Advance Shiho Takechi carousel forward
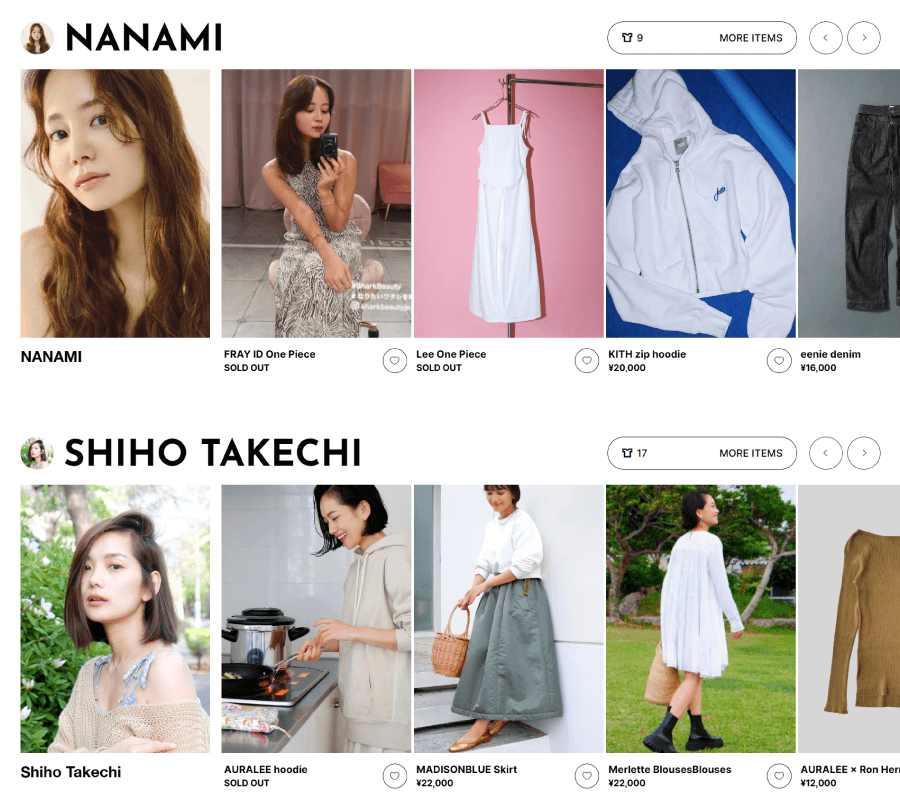 point(864,453)
